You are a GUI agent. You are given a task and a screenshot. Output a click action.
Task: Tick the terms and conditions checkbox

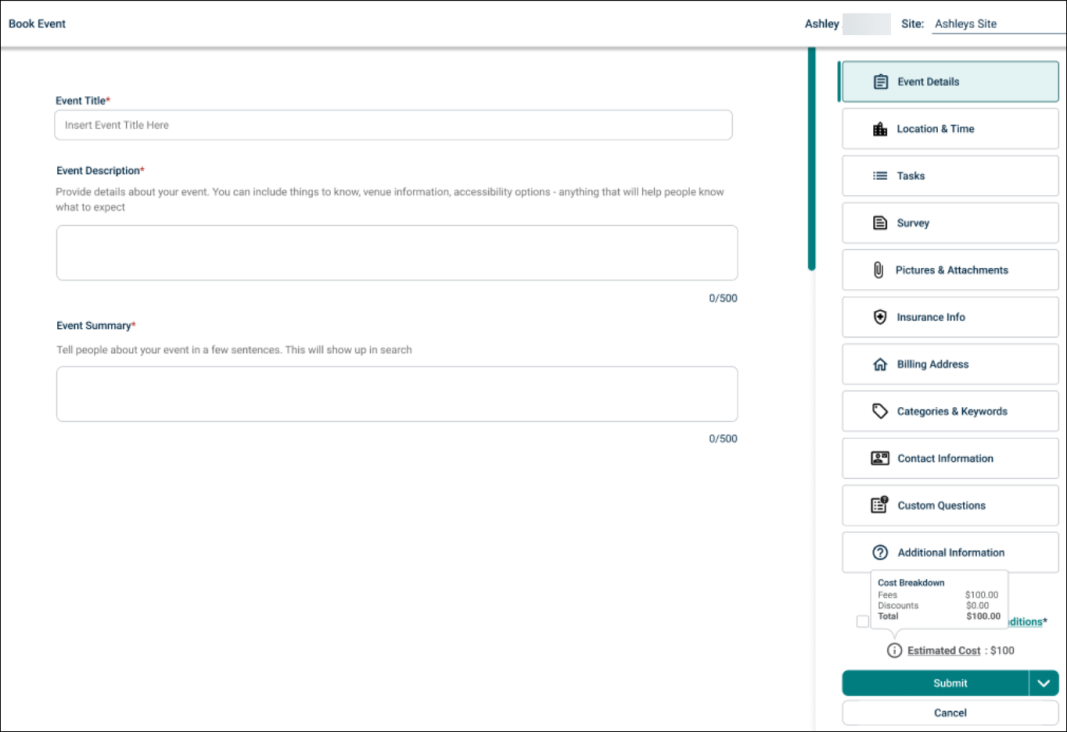(x=863, y=622)
